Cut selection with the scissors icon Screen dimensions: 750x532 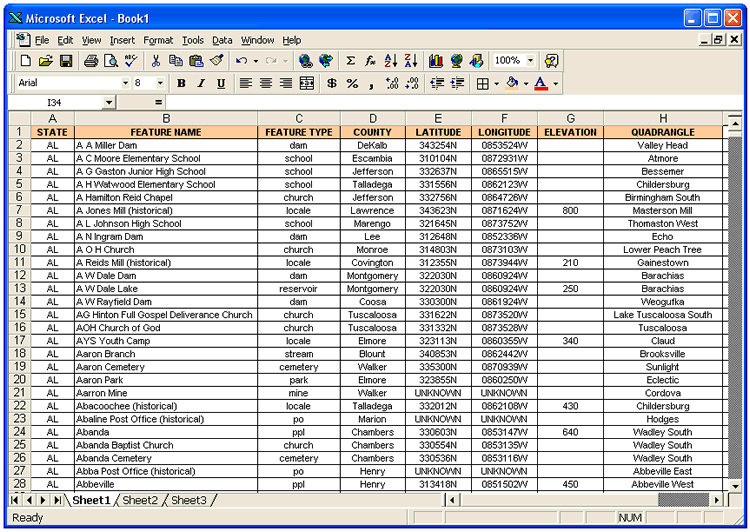pyautogui.click(x=155, y=61)
